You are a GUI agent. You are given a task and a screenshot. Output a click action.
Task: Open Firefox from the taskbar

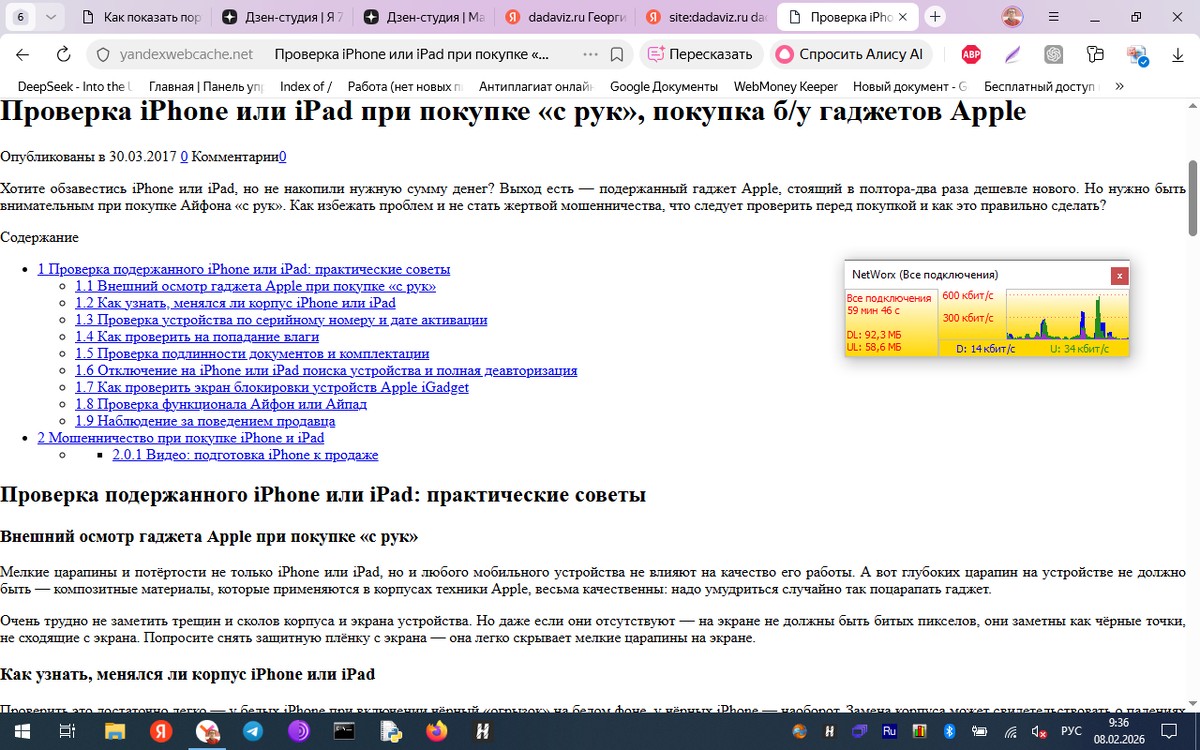[x=436, y=731]
